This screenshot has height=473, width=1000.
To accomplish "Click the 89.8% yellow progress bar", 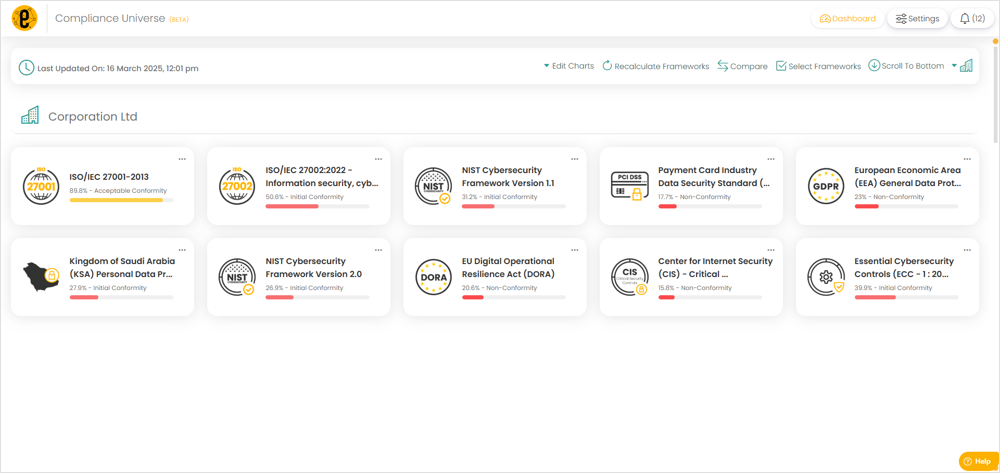I will (x=121, y=200).
